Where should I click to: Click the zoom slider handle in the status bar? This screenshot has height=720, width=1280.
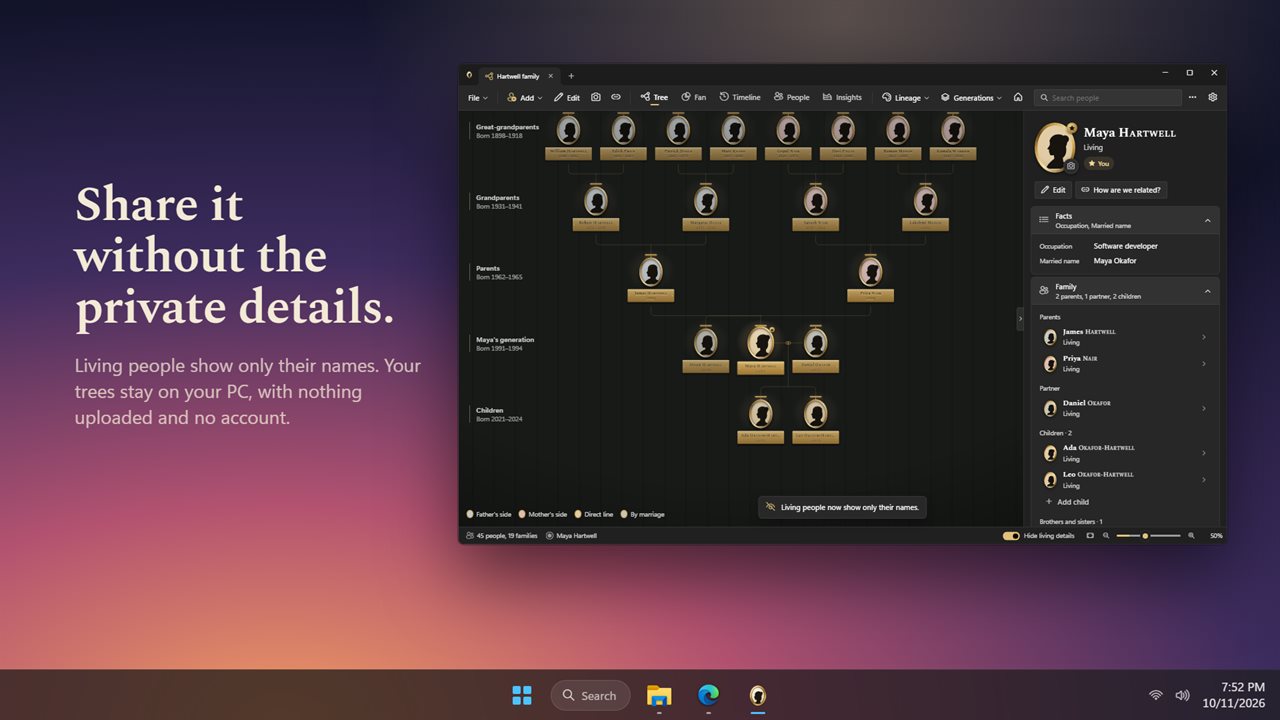pyautogui.click(x=1145, y=536)
